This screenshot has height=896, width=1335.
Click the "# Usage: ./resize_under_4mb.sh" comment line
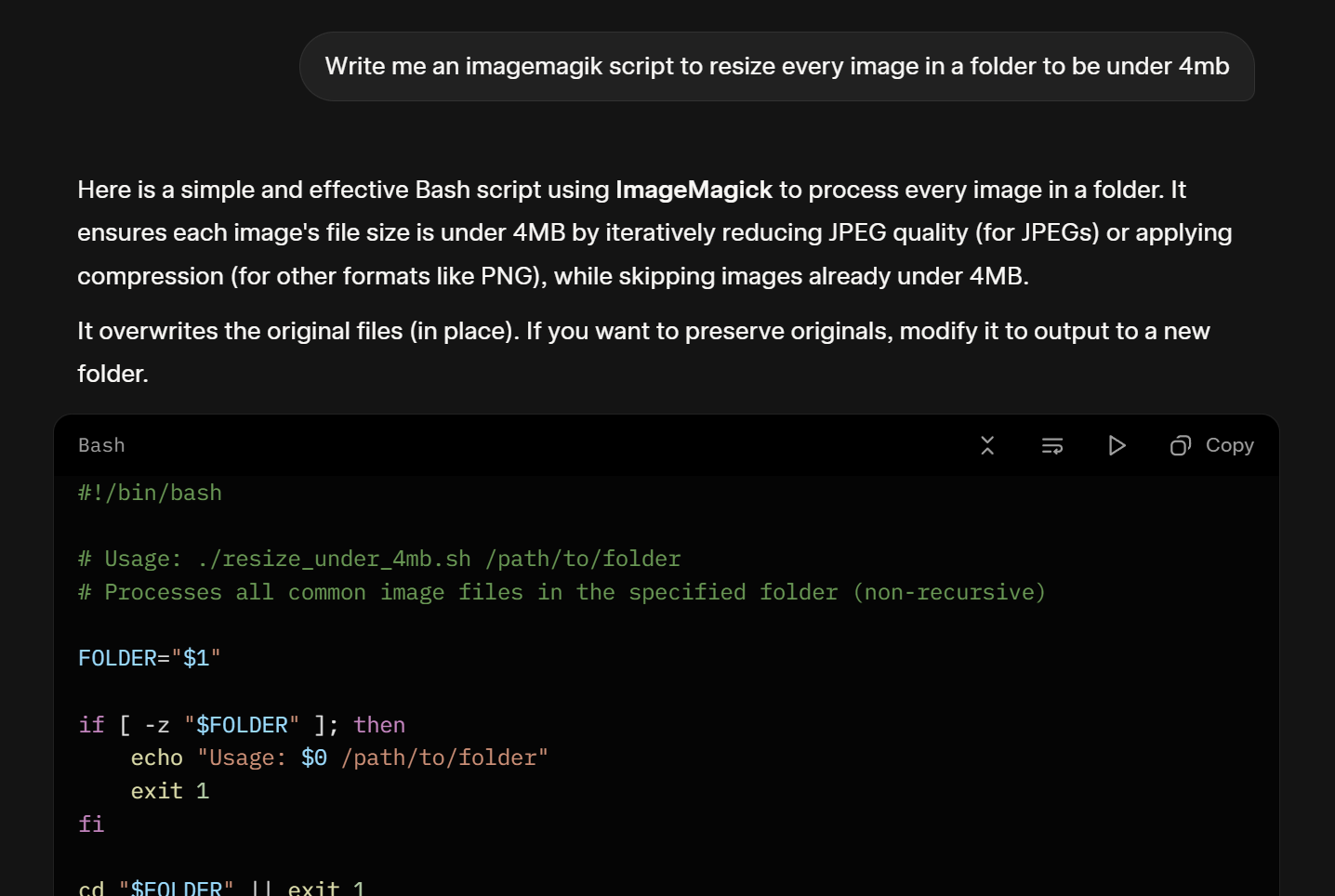pos(379,559)
